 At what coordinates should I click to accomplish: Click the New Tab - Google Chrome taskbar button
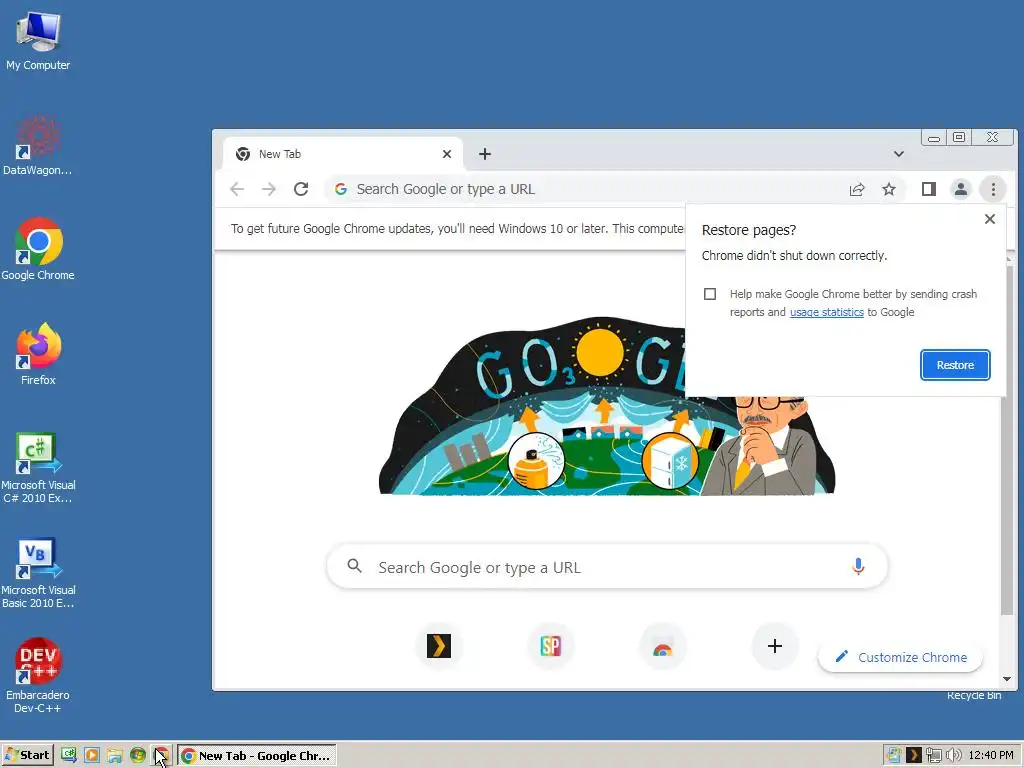(x=257, y=756)
